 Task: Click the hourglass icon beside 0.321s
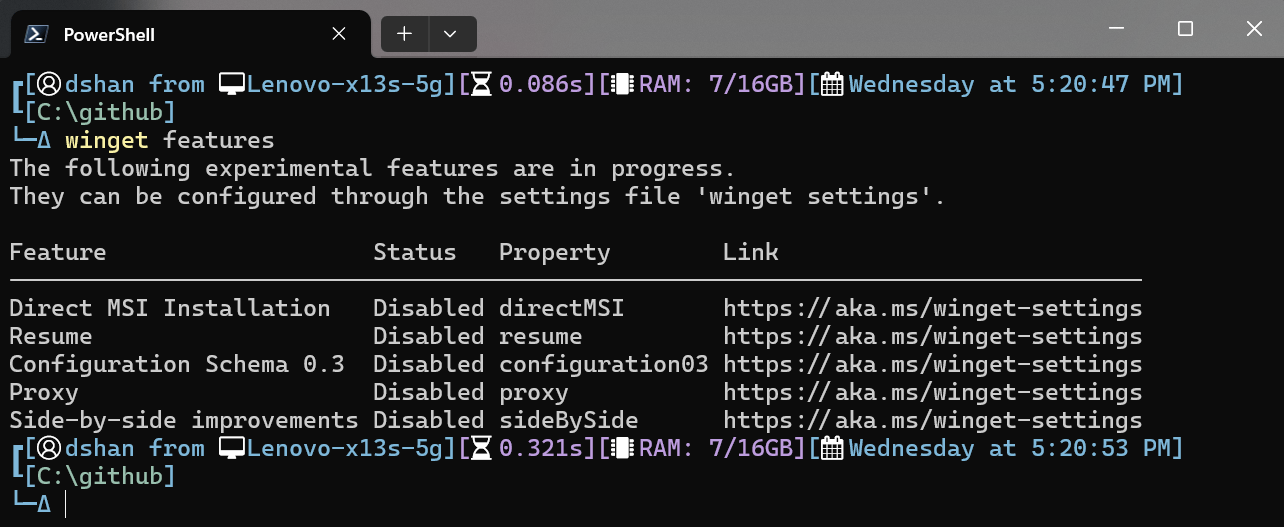pyautogui.click(x=482, y=448)
